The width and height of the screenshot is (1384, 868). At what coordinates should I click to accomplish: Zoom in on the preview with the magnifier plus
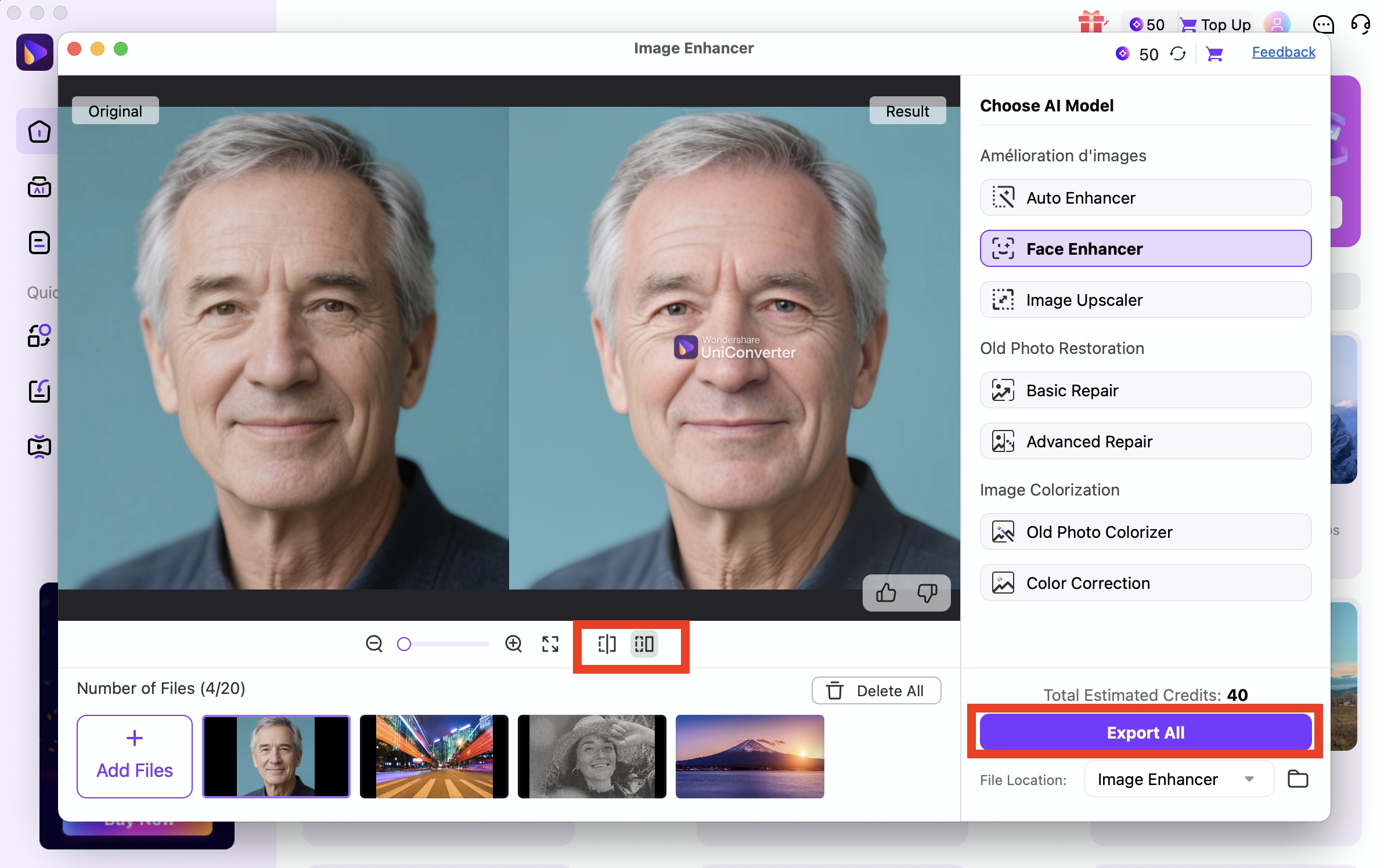click(513, 643)
